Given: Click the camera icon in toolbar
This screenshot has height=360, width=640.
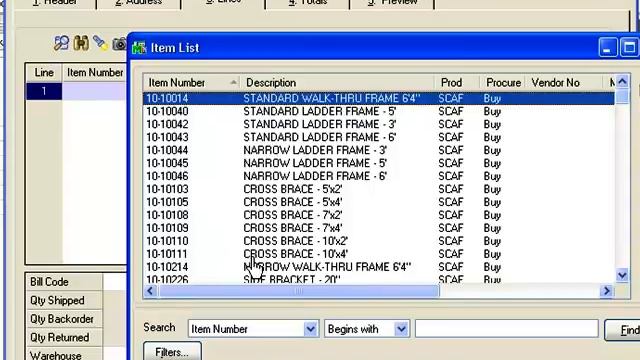Looking at the screenshot, I should click(119, 44).
